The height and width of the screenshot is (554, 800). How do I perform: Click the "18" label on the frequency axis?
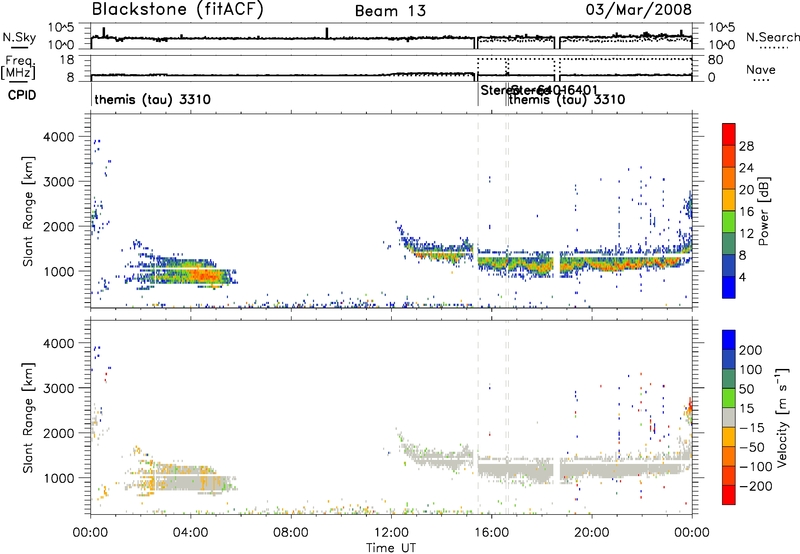pyautogui.click(x=66, y=60)
